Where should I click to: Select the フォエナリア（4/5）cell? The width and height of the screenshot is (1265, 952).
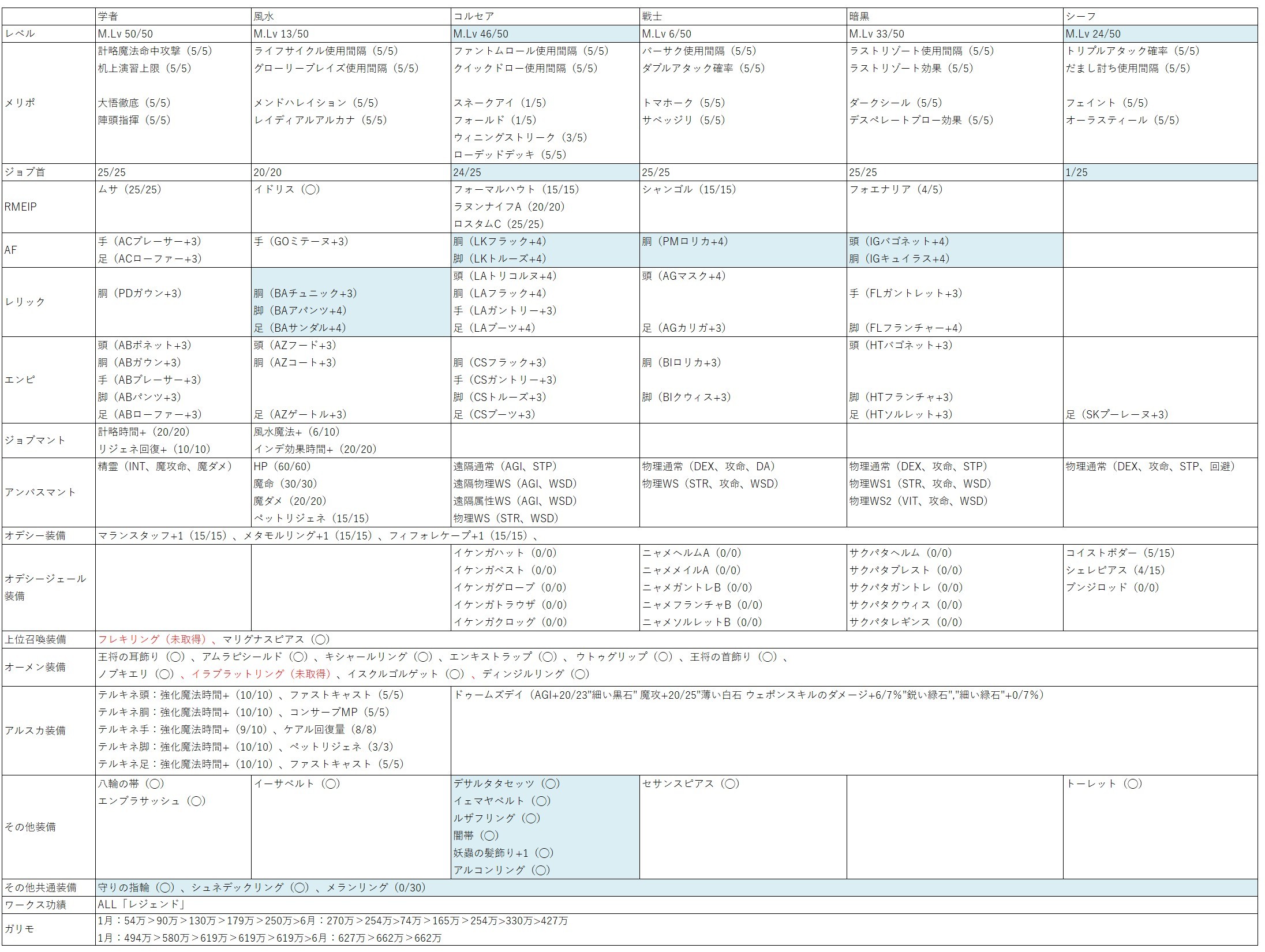pyautogui.click(x=896, y=190)
